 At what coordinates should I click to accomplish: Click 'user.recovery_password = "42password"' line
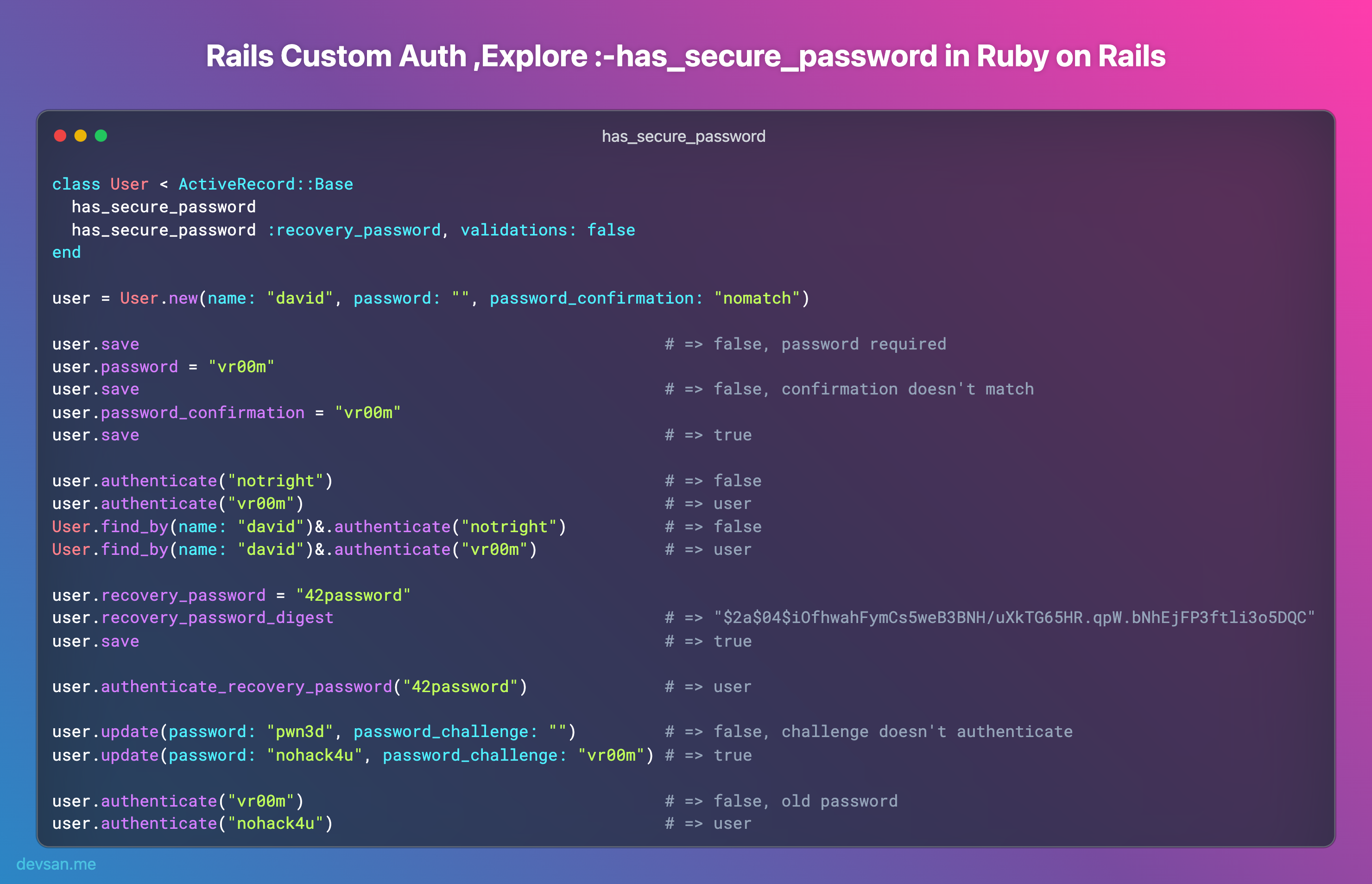[x=231, y=595]
